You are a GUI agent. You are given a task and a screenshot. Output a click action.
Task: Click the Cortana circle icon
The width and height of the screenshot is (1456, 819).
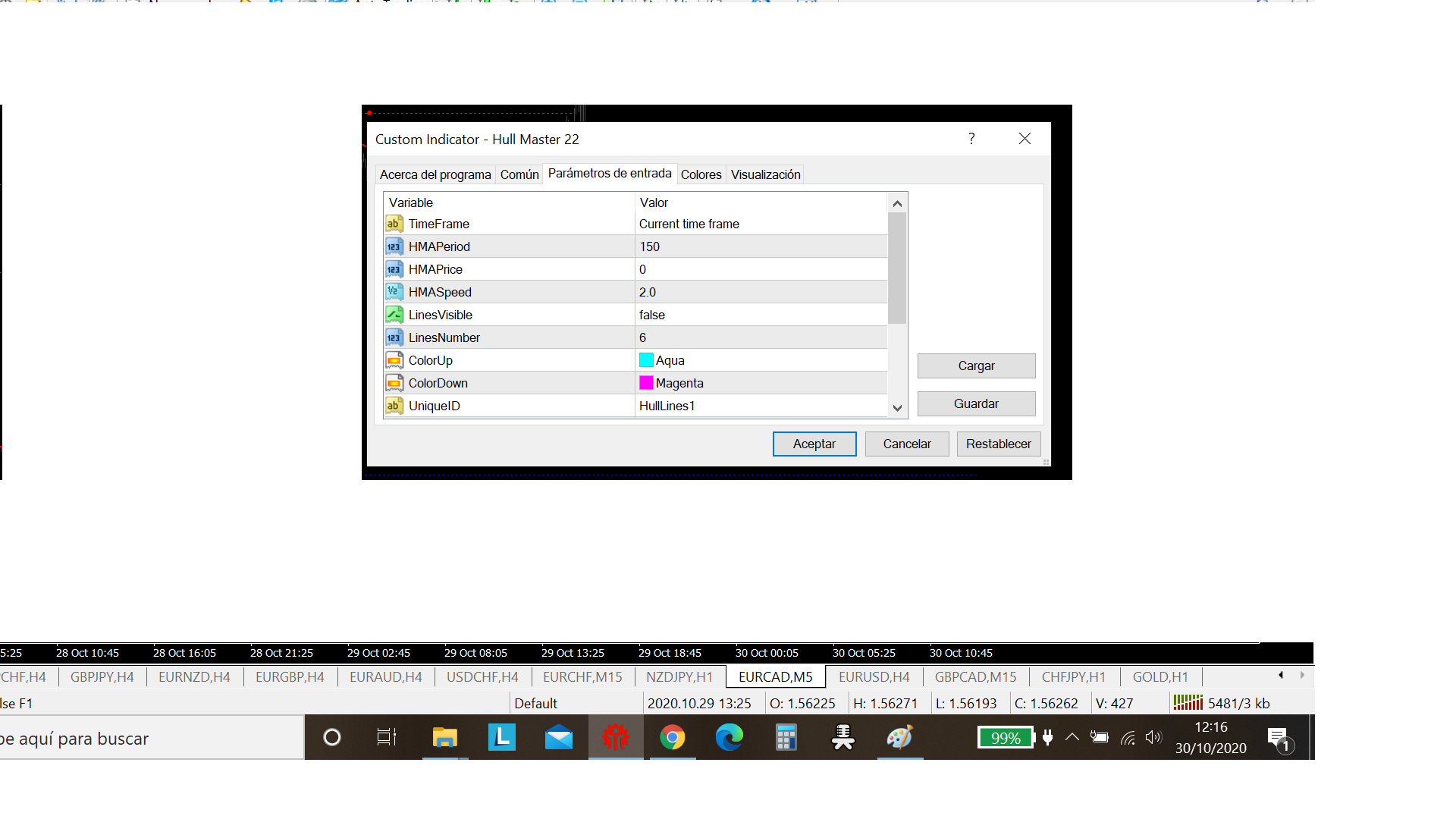[331, 737]
